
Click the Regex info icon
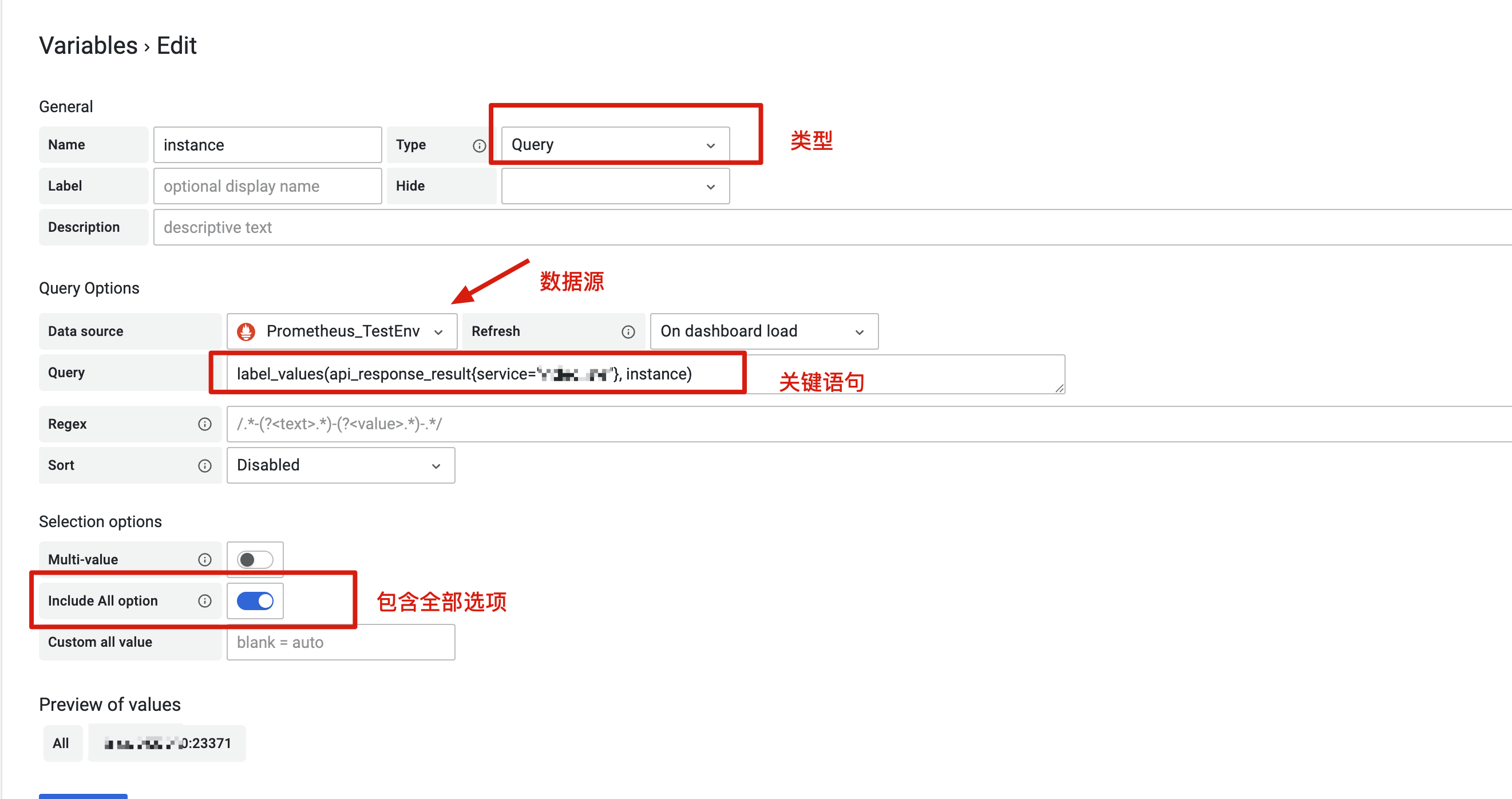click(204, 424)
